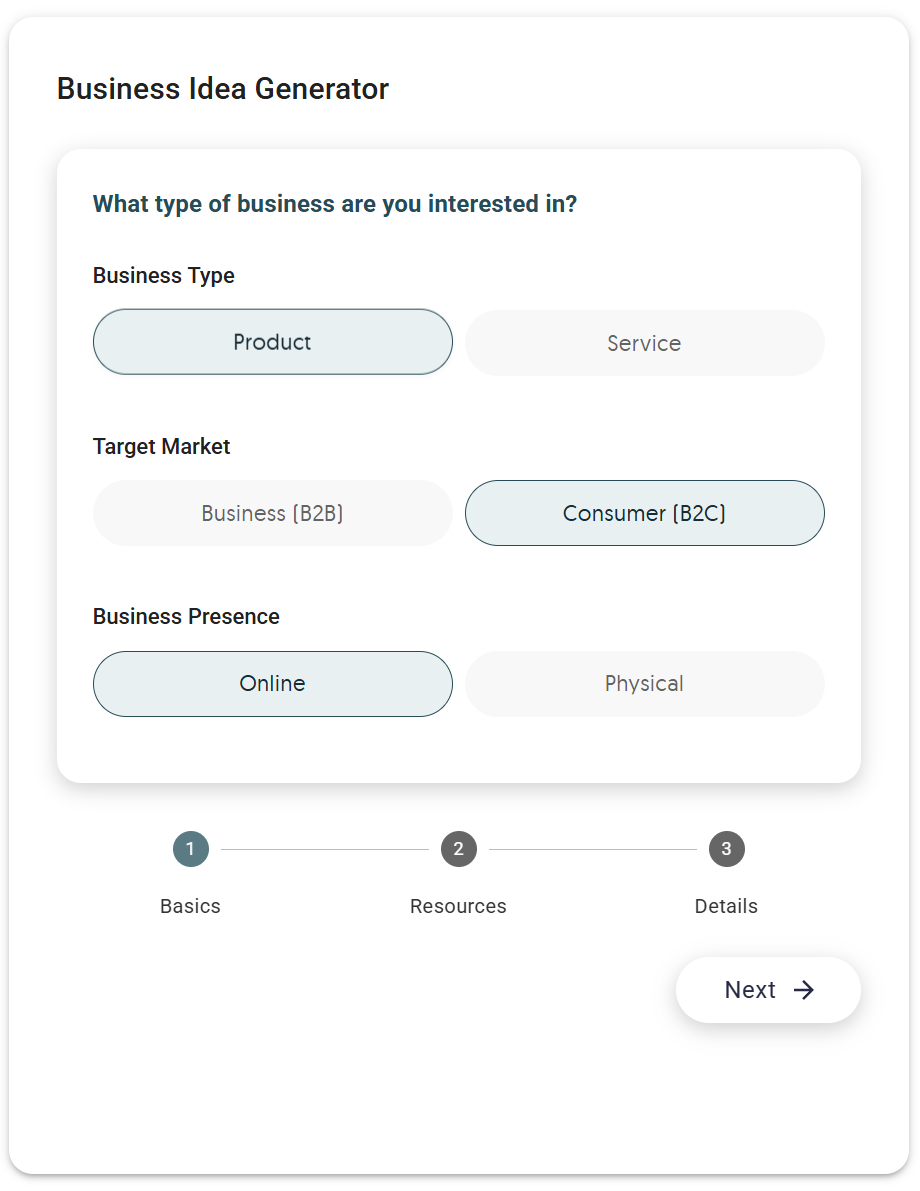Viewport: 920px width, 1191px height.
Task: Click the Resources step label
Action: 458,906
